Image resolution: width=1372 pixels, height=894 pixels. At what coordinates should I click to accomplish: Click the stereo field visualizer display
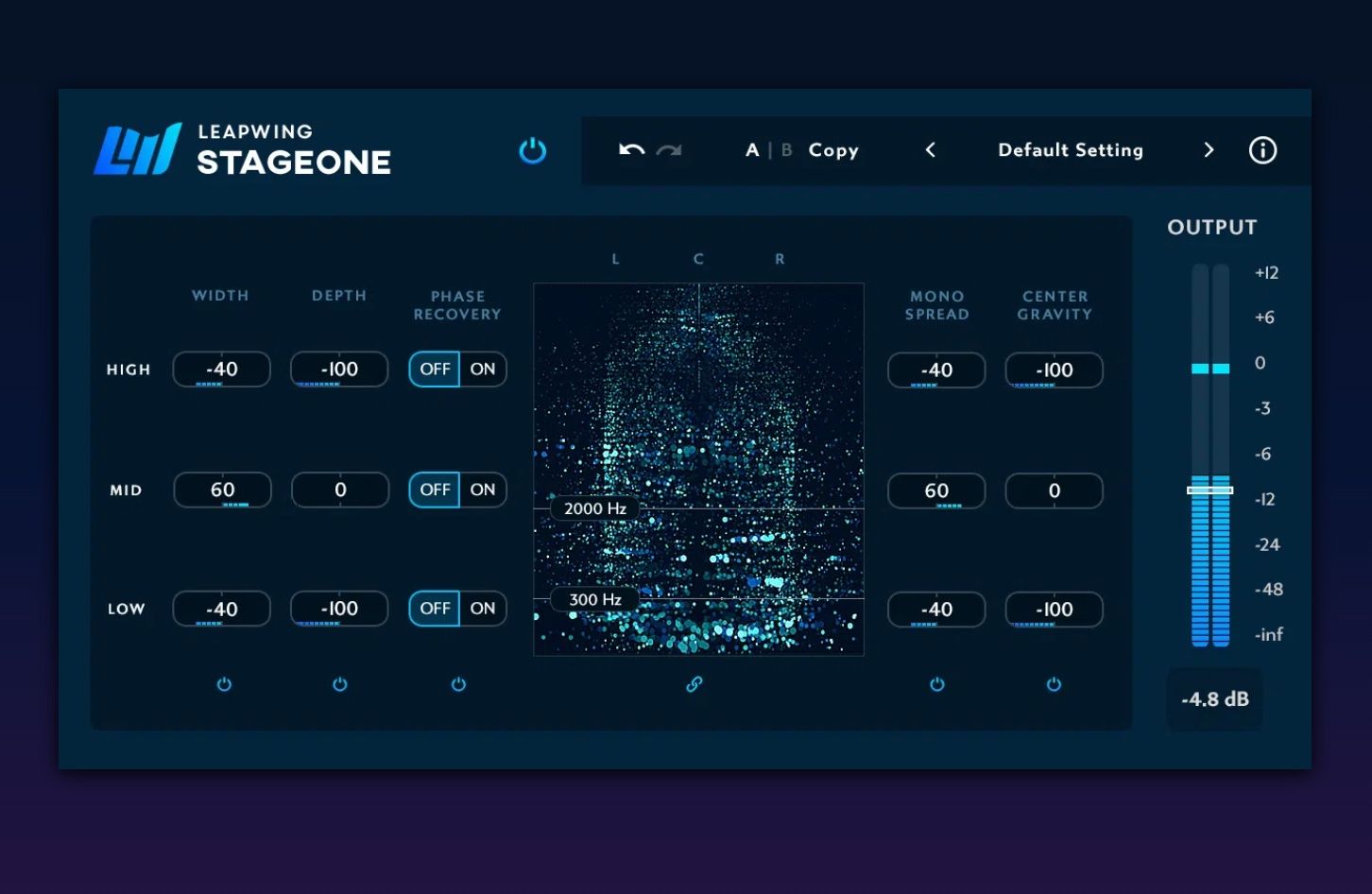click(x=698, y=469)
